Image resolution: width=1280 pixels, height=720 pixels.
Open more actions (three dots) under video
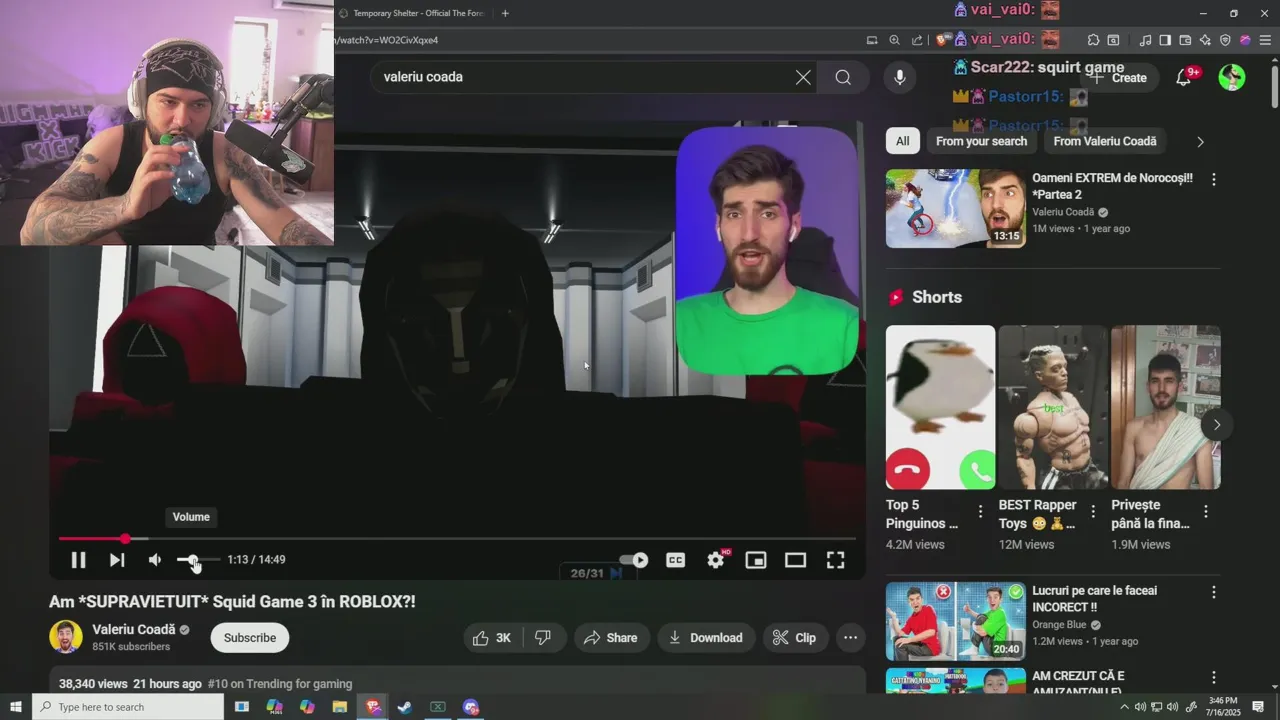850,638
